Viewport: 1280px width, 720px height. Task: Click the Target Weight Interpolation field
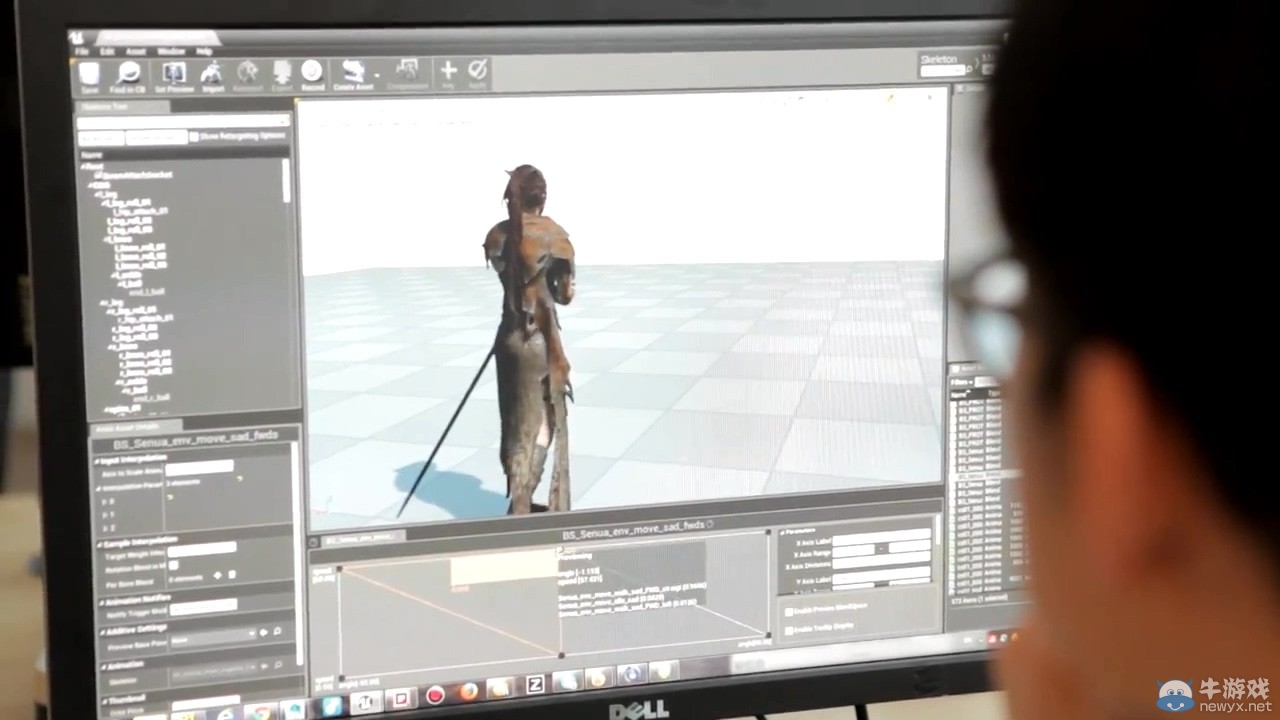(202, 549)
